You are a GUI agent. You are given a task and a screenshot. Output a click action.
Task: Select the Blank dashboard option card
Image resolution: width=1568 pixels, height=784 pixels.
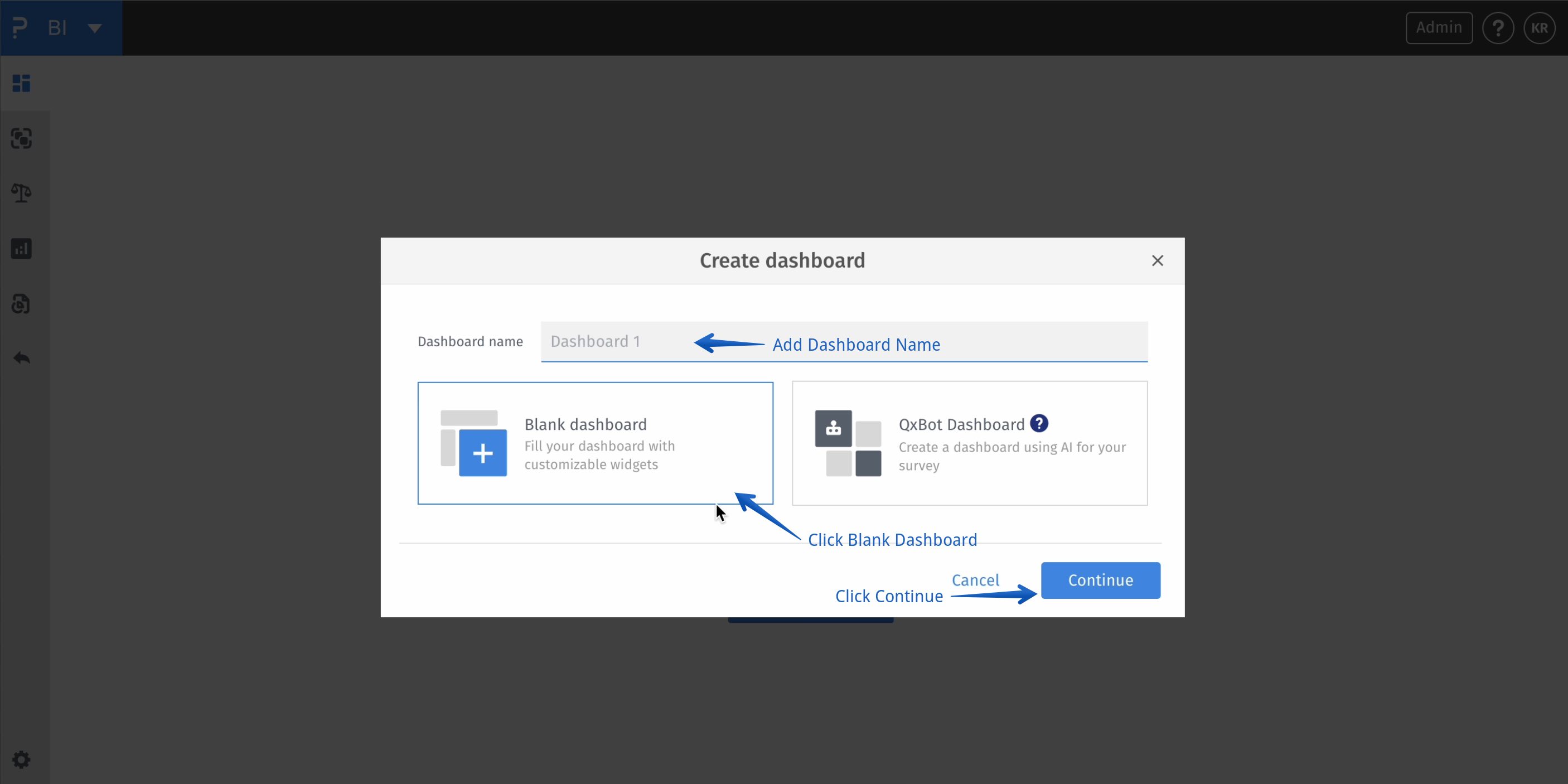595,443
